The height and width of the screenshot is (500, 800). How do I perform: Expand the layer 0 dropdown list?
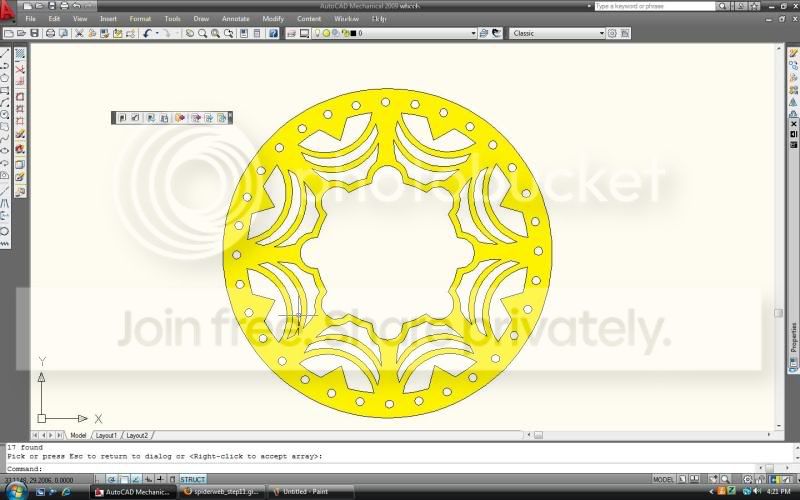[x=474, y=33]
